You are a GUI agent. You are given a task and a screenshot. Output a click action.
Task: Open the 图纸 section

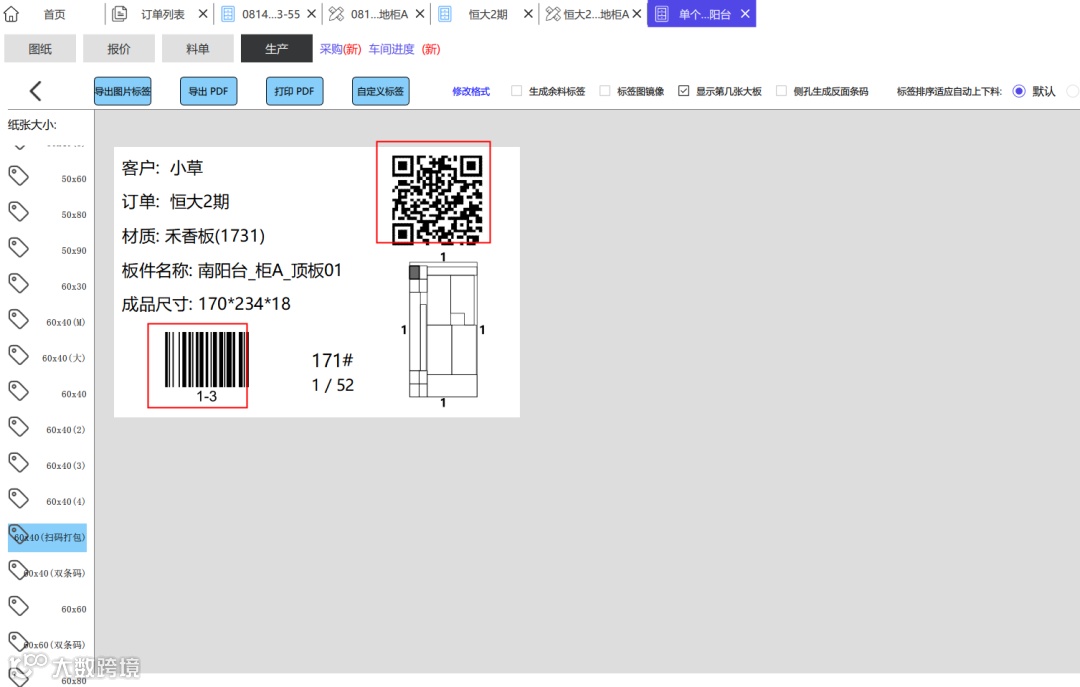click(40, 49)
